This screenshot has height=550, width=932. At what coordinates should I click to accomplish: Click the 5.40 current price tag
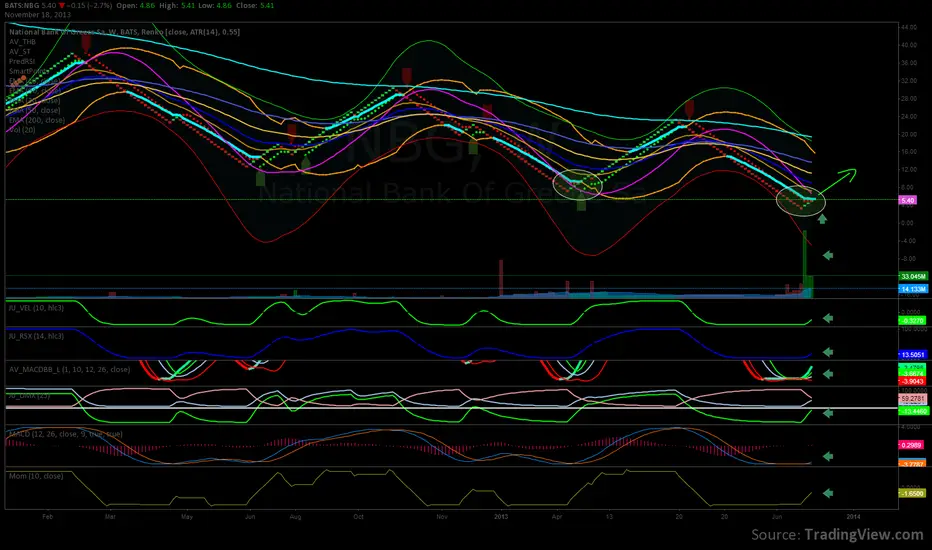point(908,201)
